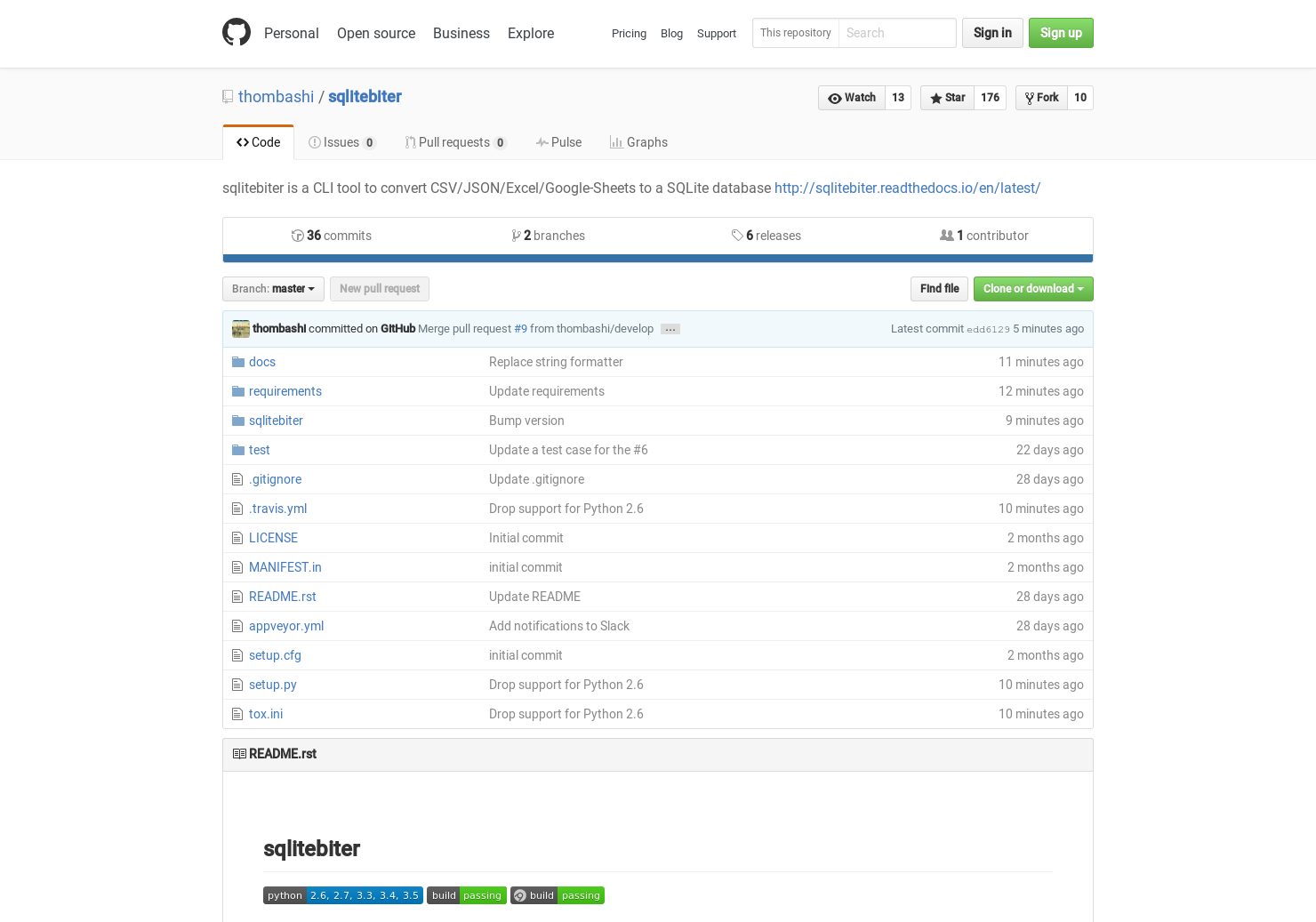
Task: Switch to the Graphs tab
Action: (638, 142)
